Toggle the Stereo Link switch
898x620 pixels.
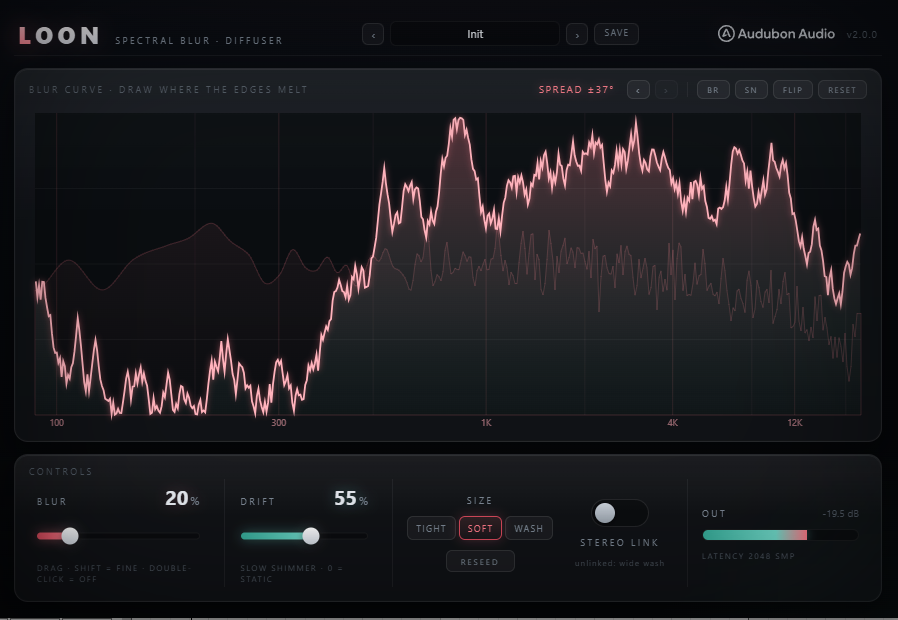(619, 513)
